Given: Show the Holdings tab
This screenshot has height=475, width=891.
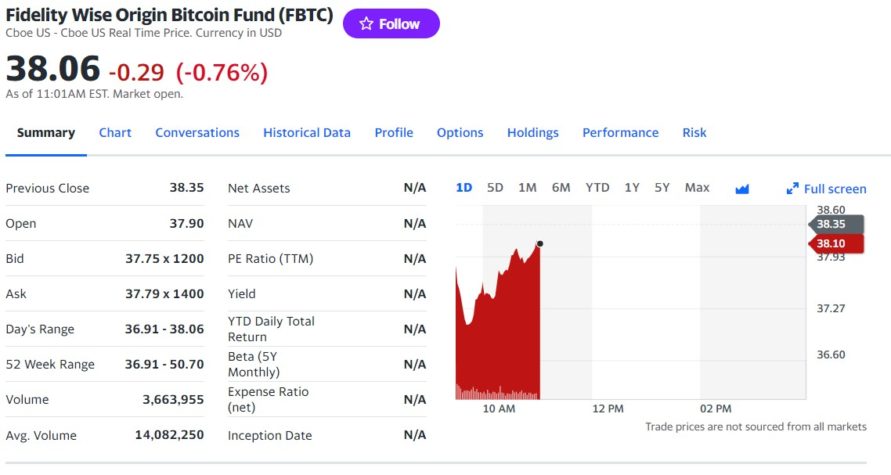Looking at the screenshot, I should 533,132.
